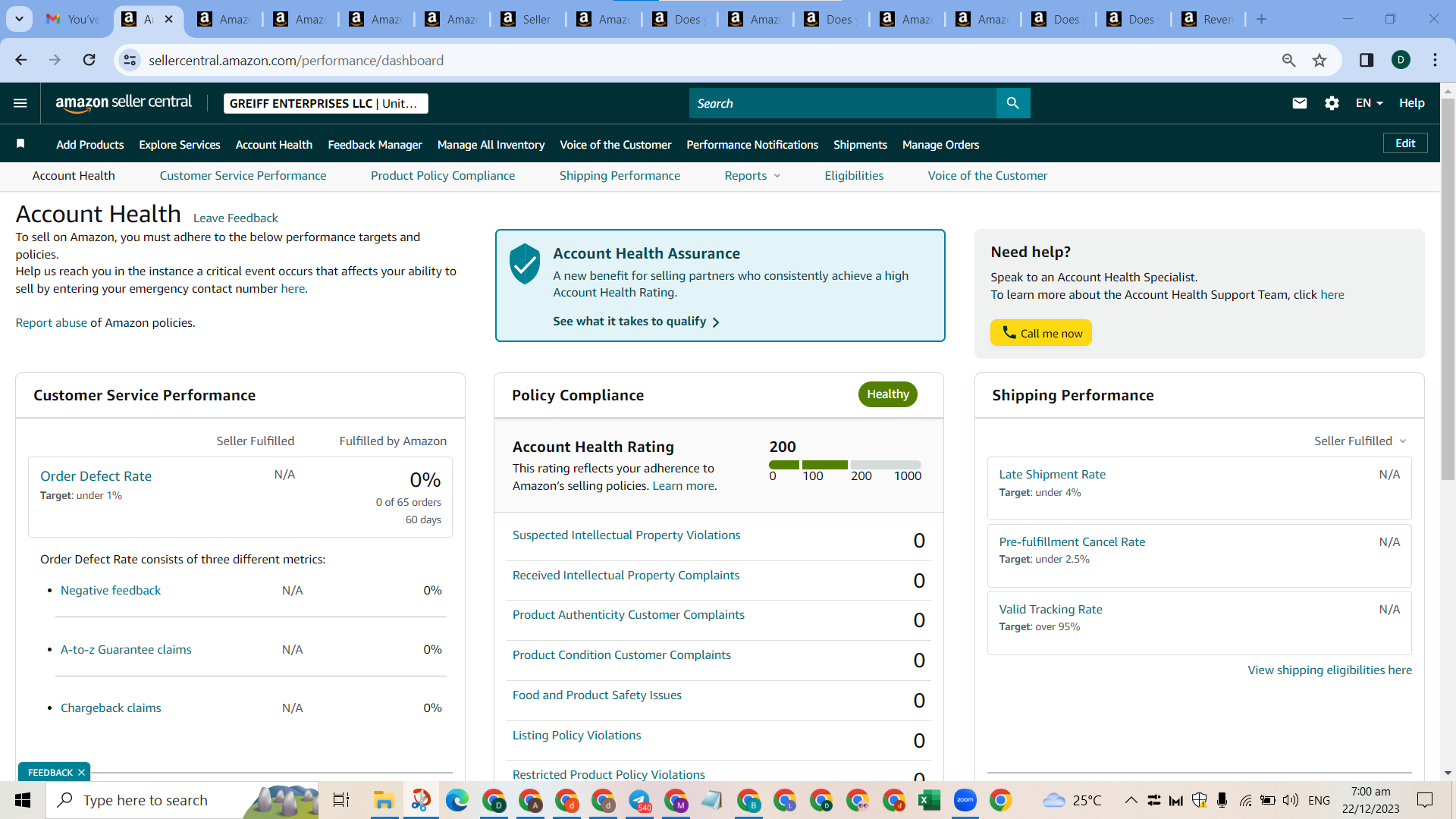Click the Leave Feedback link
1456x819 pixels.
[236, 218]
